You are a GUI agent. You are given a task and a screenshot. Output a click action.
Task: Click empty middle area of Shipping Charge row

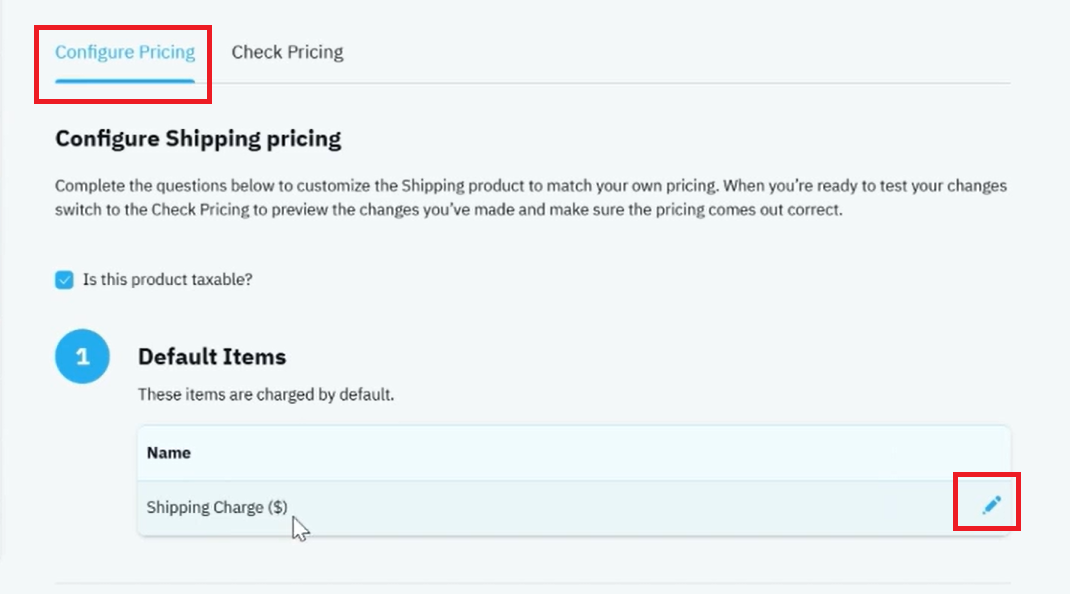click(614, 508)
